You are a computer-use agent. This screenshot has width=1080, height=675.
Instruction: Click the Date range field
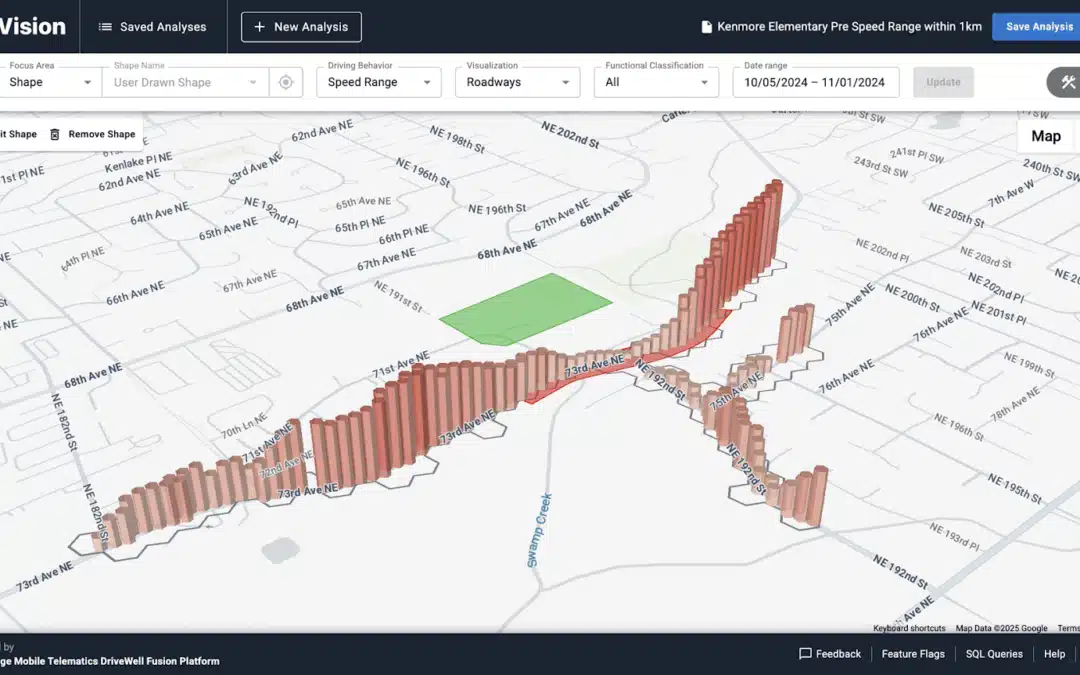pos(815,82)
